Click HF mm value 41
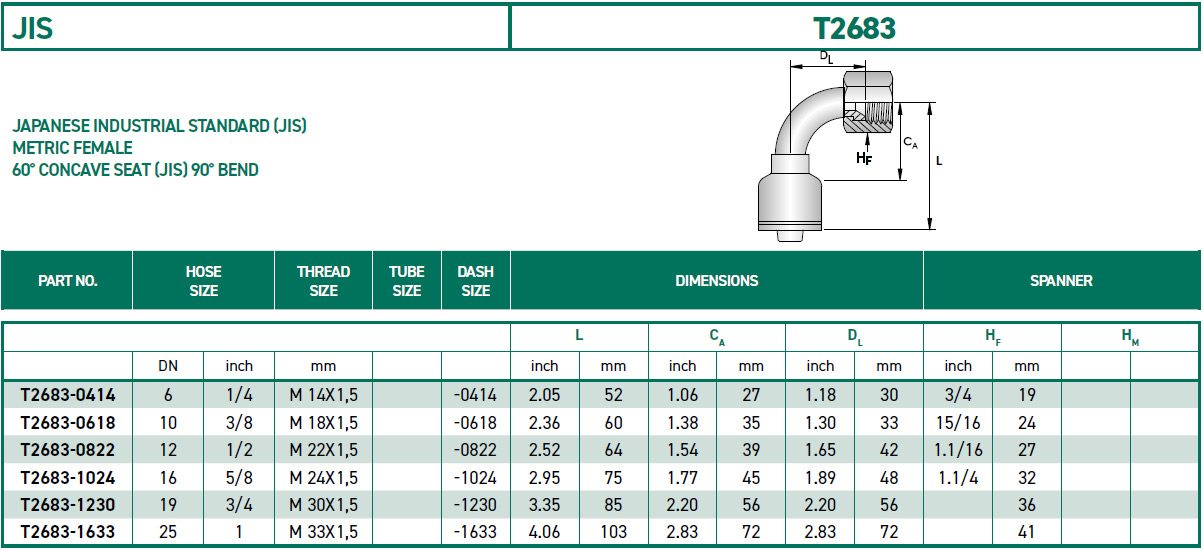This screenshot has height=551, width=1203. [x=1027, y=532]
